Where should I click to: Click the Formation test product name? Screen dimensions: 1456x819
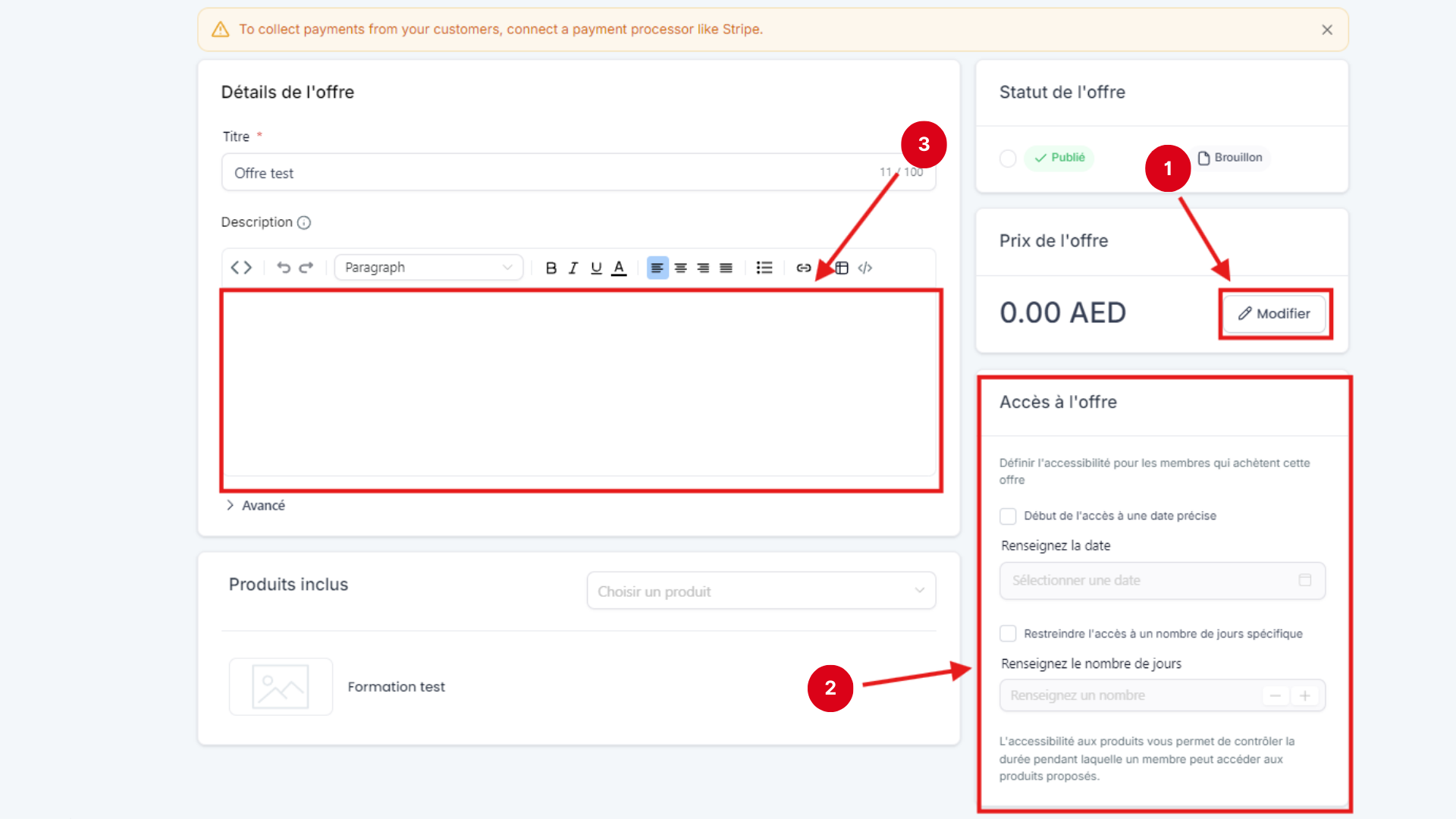click(x=396, y=687)
